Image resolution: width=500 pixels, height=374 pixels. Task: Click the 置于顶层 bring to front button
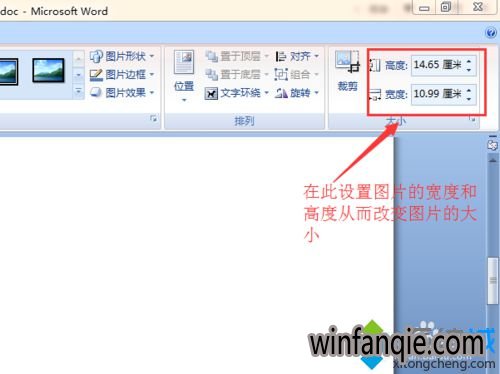(237, 56)
